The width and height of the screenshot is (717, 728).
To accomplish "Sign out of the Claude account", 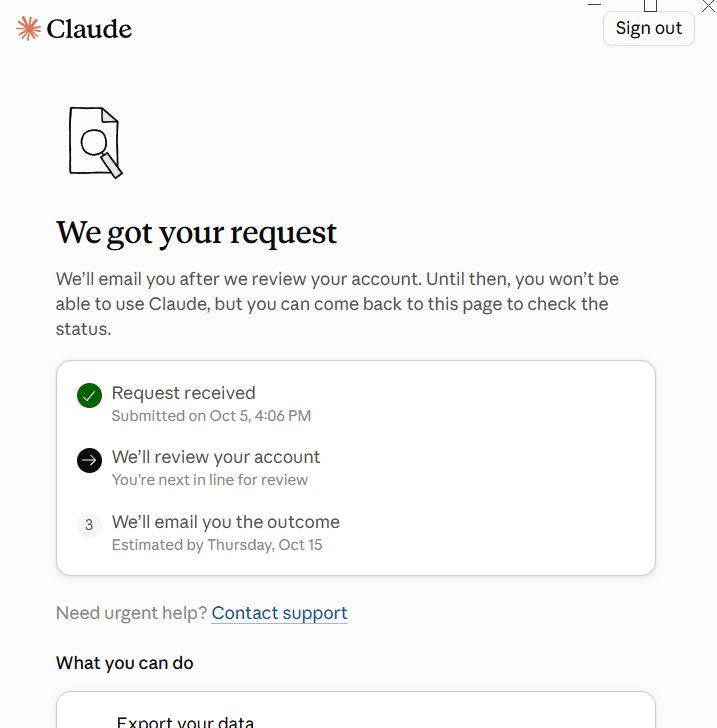I will (649, 28).
